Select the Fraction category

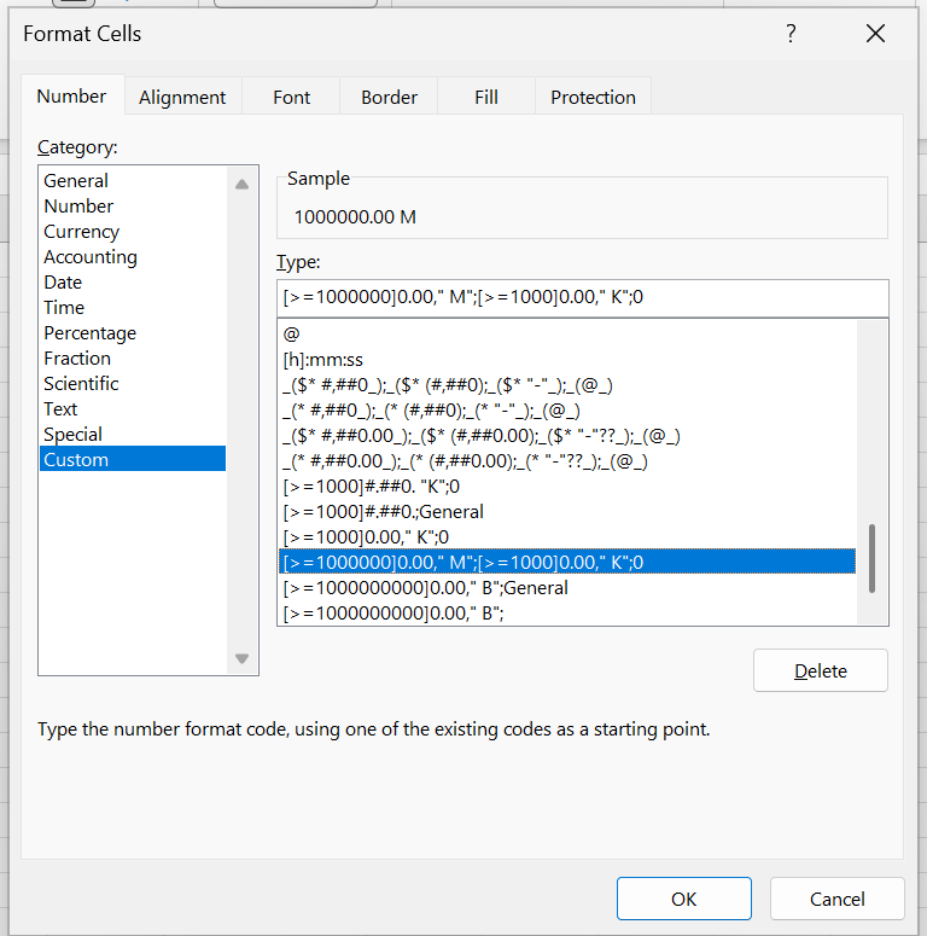click(133, 358)
